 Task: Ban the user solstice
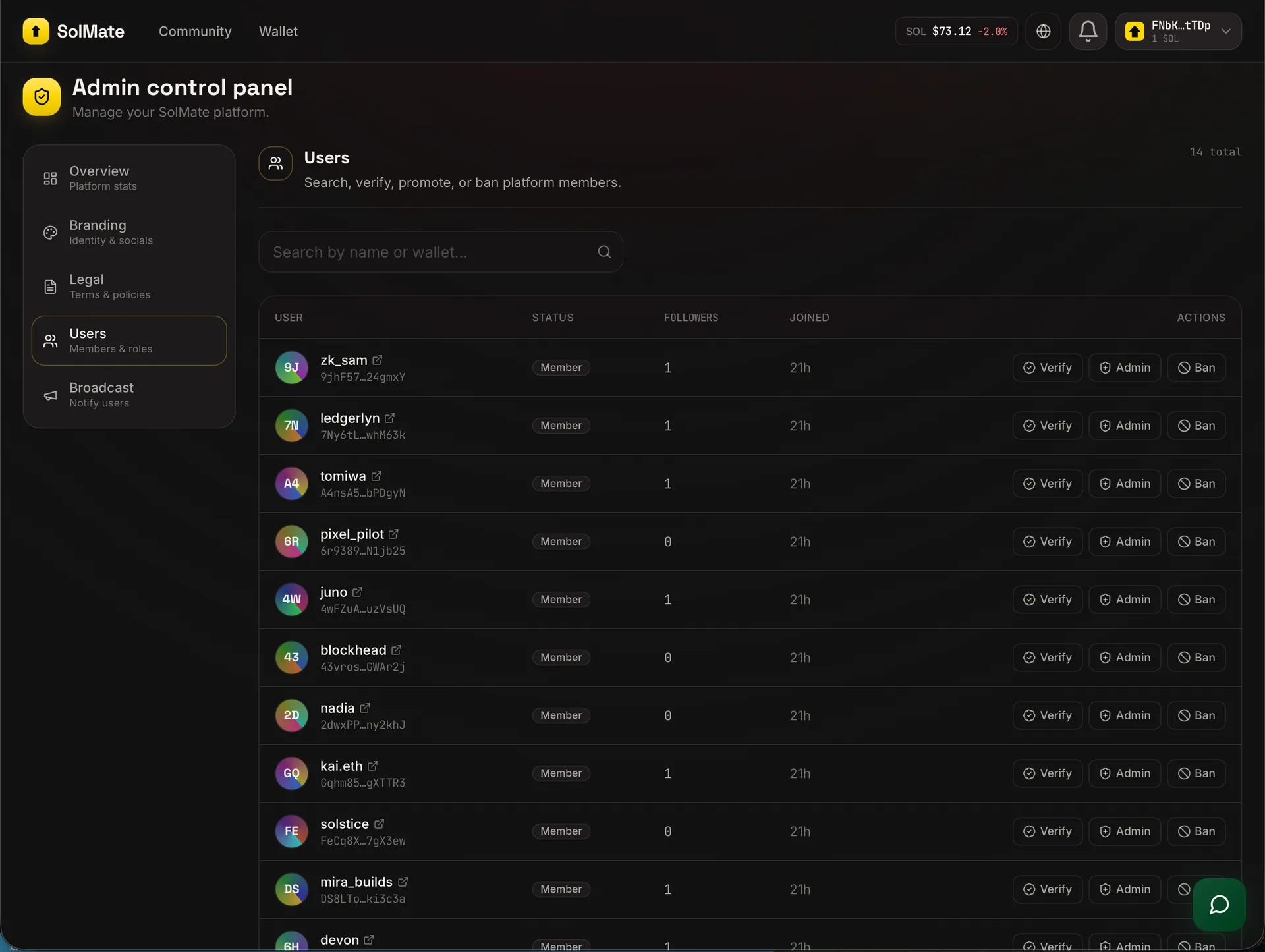tap(1196, 831)
